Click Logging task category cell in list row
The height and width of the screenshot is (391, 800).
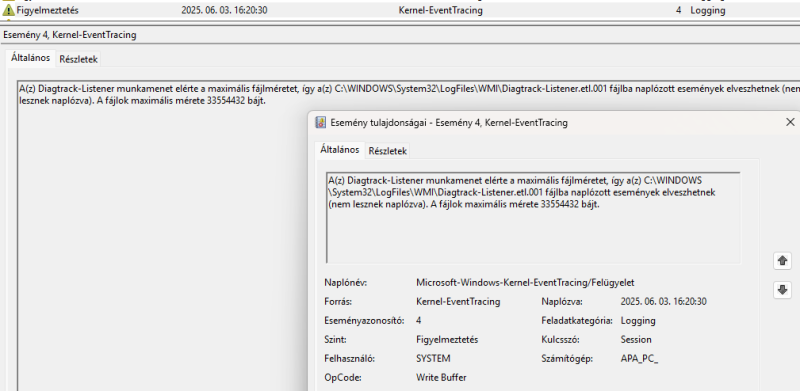(x=708, y=10)
